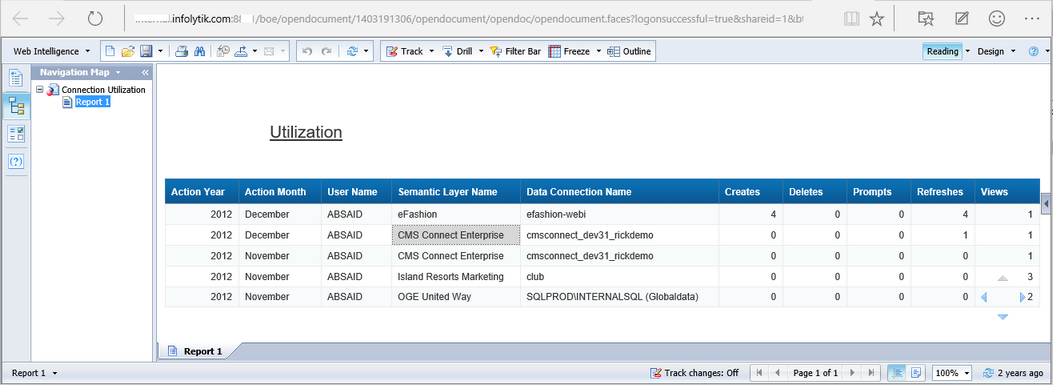Image resolution: width=1053 pixels, height=385 pixels.
Task: Select the OGE United Way cell
Action: (x=456, y=296)
